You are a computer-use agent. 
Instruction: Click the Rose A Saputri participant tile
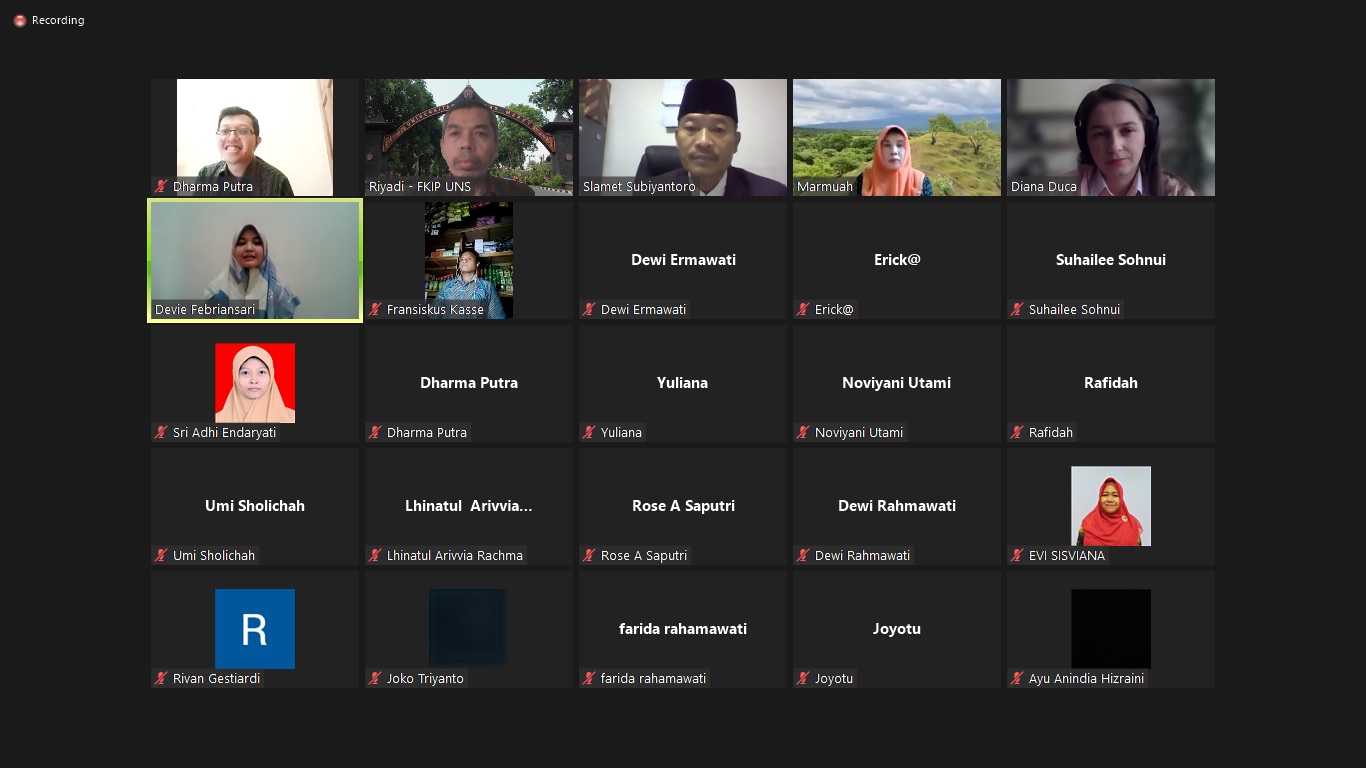[682, 506]
